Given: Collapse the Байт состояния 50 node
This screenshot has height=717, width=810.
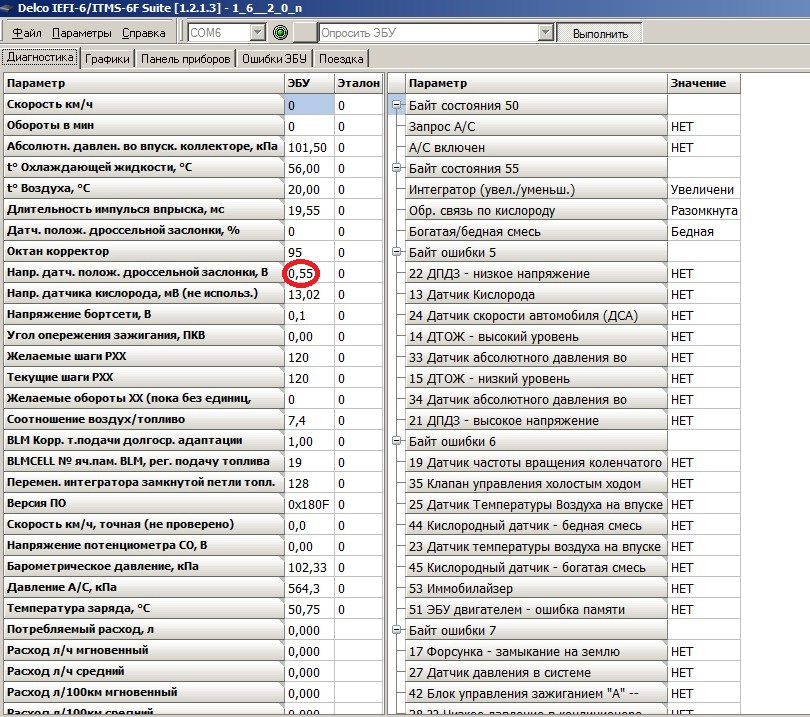Looking at the screenshot, I should click(x=396, y=105).
